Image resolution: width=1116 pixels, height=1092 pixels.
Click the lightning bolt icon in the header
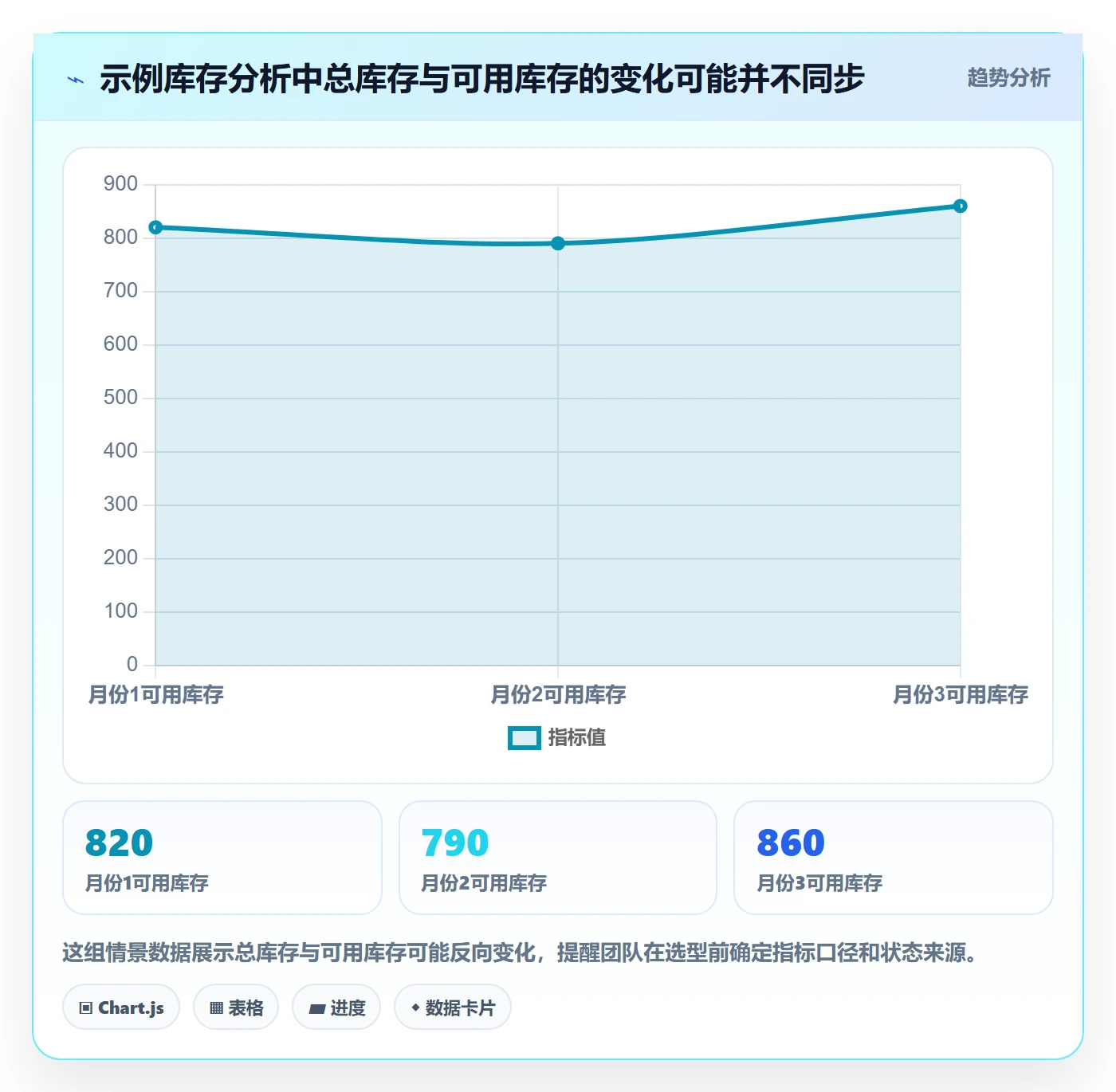point(77,80)
